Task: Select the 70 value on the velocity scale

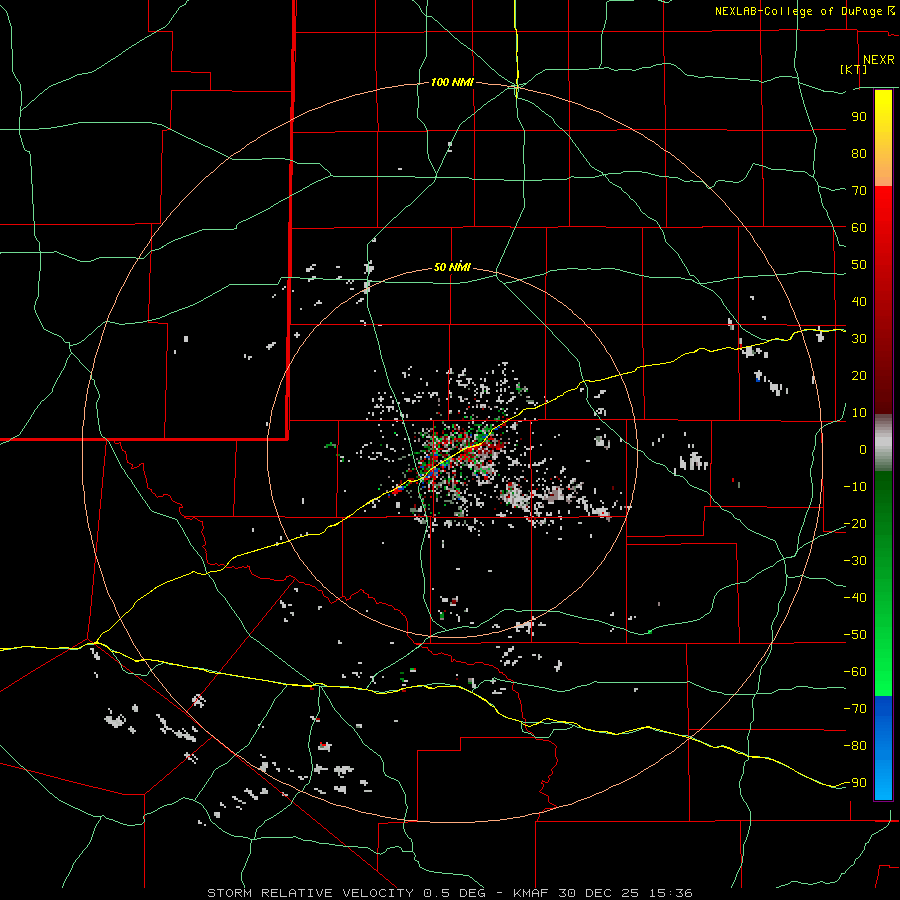Action: [859, 191]
